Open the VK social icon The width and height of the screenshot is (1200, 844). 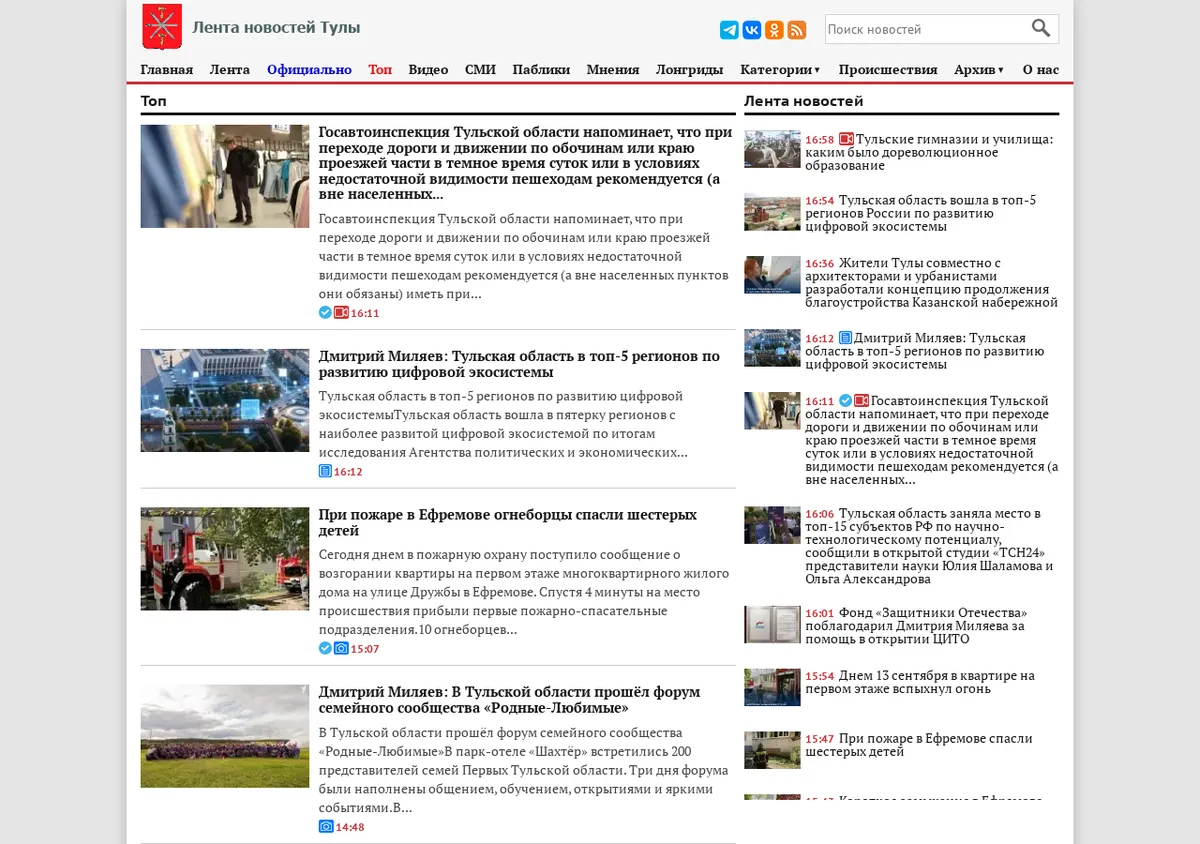752,30
